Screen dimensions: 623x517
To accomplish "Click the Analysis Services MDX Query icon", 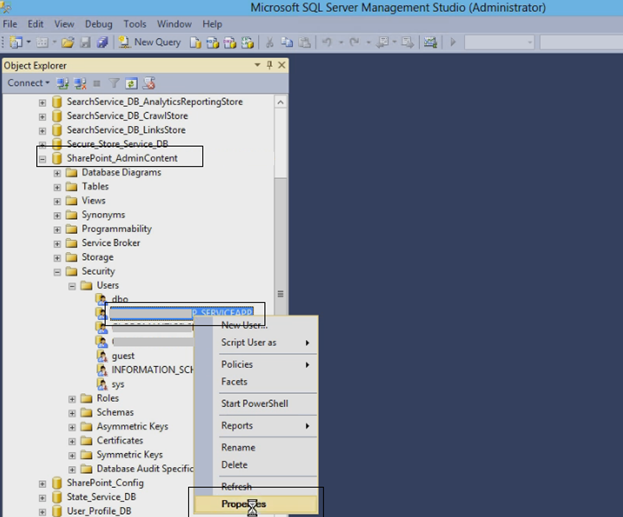I will (213, 42).
